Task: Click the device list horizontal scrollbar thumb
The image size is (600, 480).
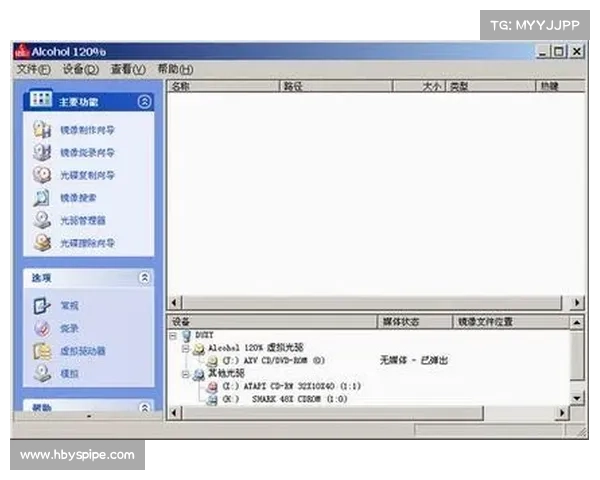Action: (333, 413)
